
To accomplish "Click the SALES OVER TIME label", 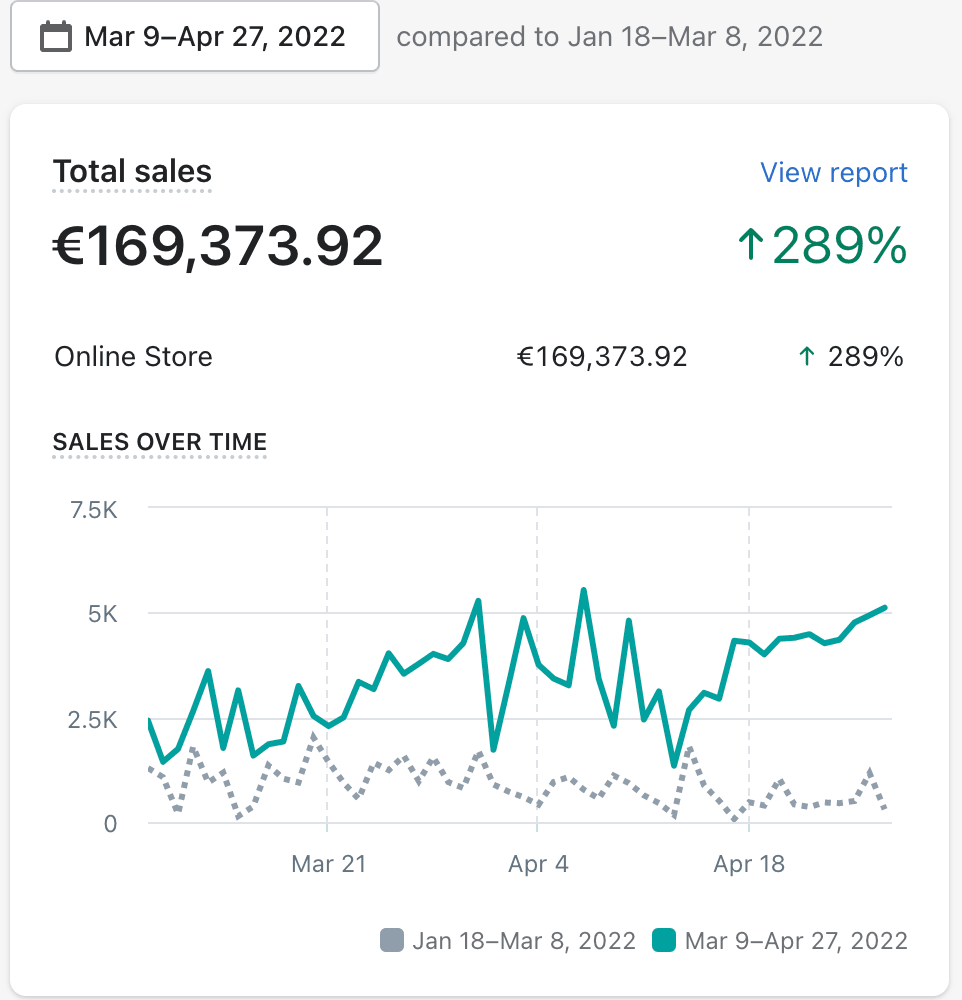I will [x=160, y=441].
